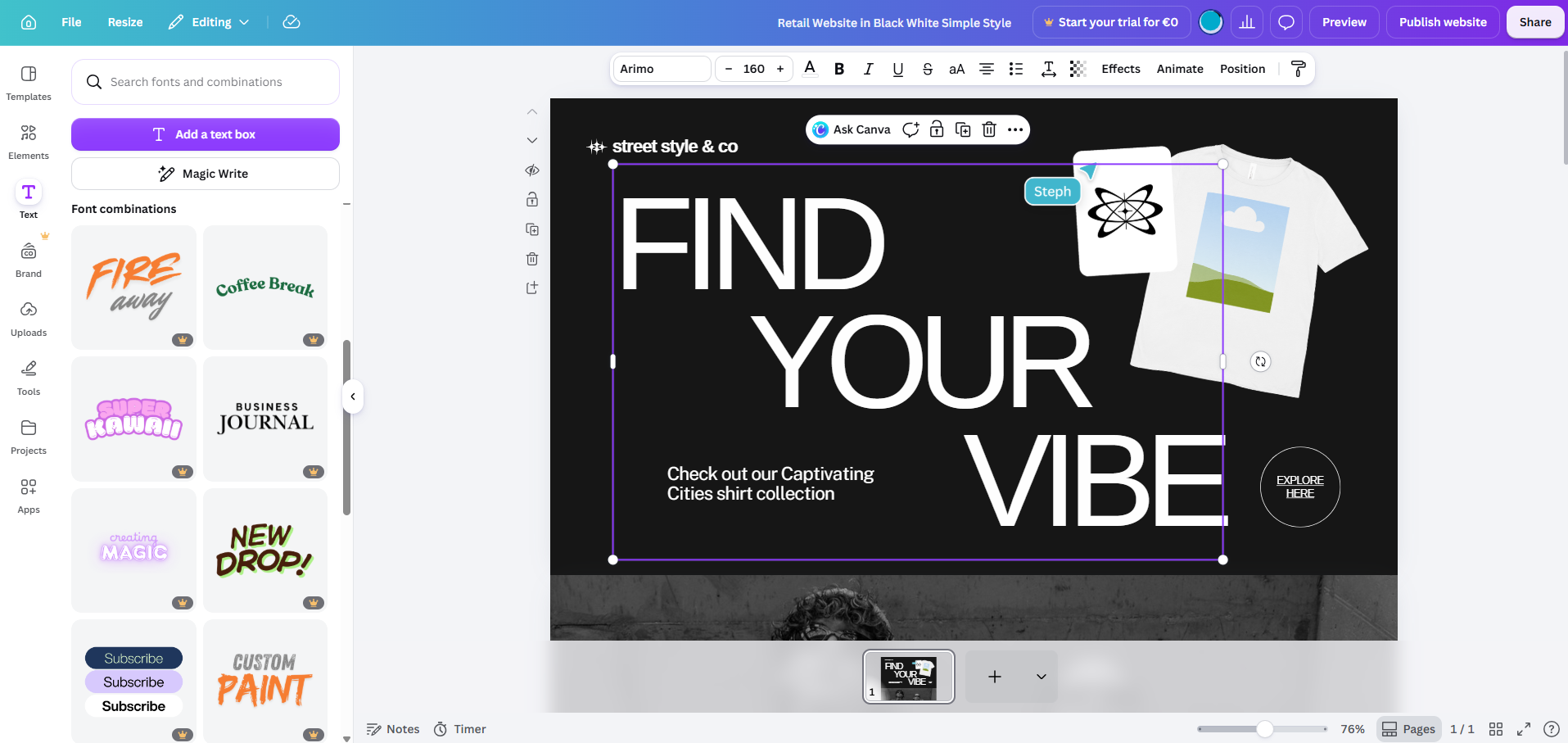Collapse the side panel arrow
Screen dimensions: 1568x743
[x=353, y=396]
